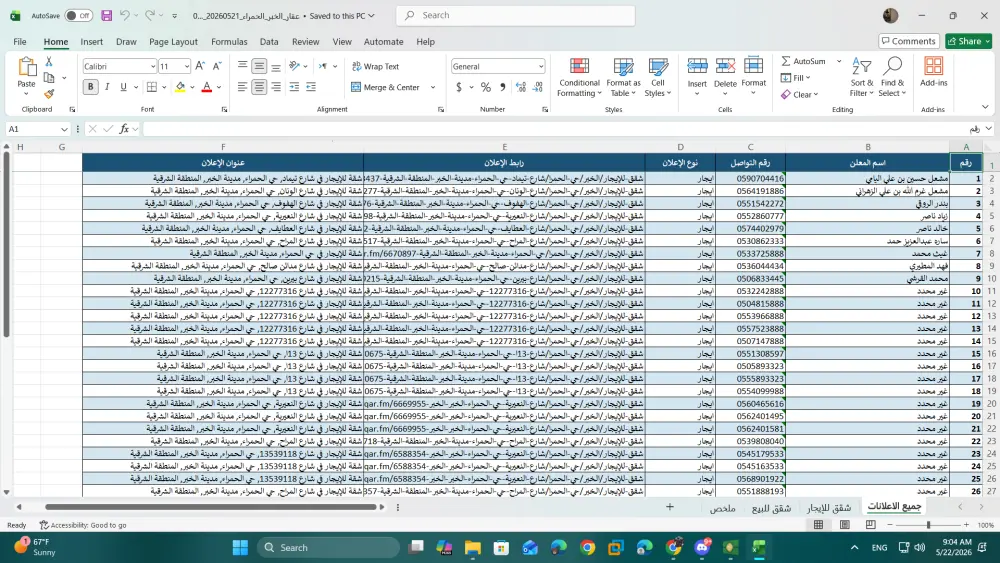Screen dimensions: 1000x563
Task: Click the Redo arrow icon
Action: 150,15
